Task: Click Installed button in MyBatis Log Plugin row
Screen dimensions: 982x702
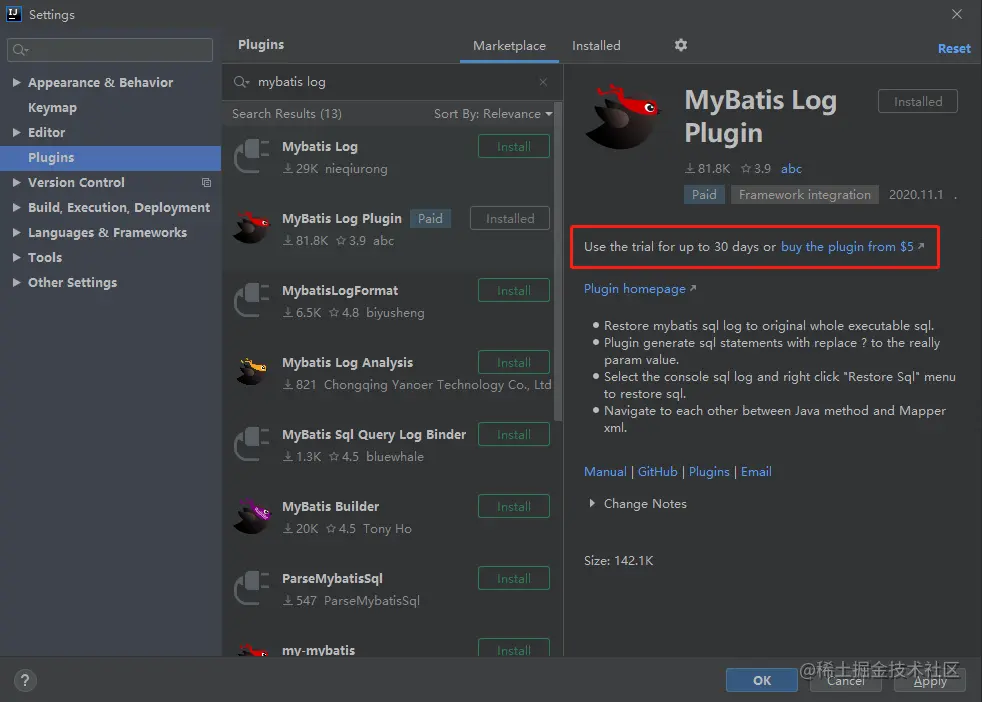Action: (x=510, y=219)
